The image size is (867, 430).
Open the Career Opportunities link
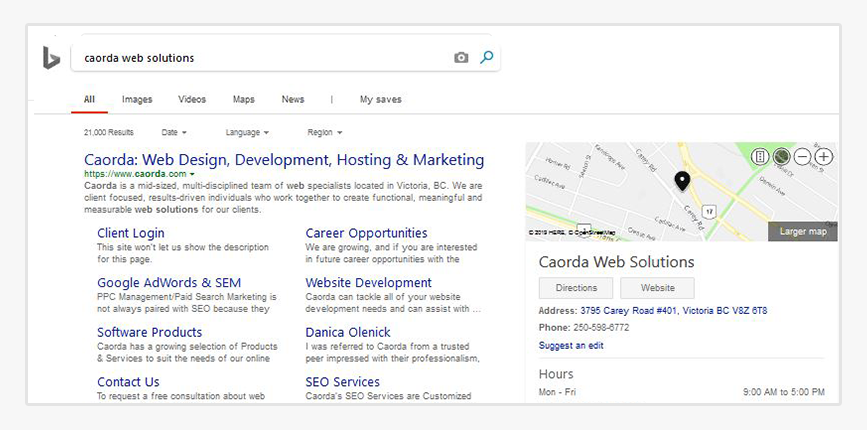(367, 233)
